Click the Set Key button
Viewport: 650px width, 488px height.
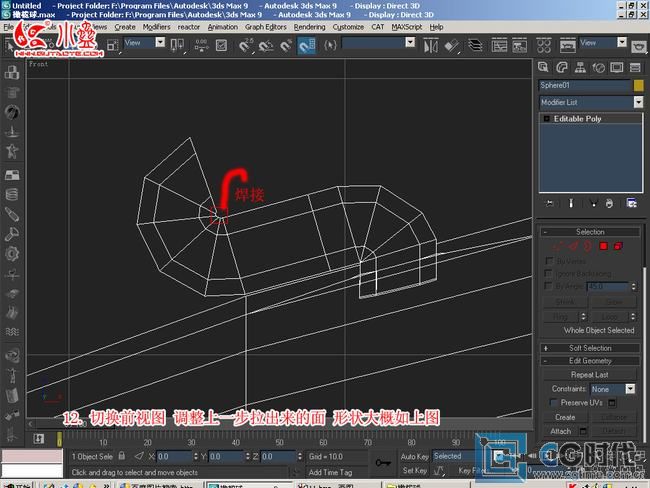415,471
